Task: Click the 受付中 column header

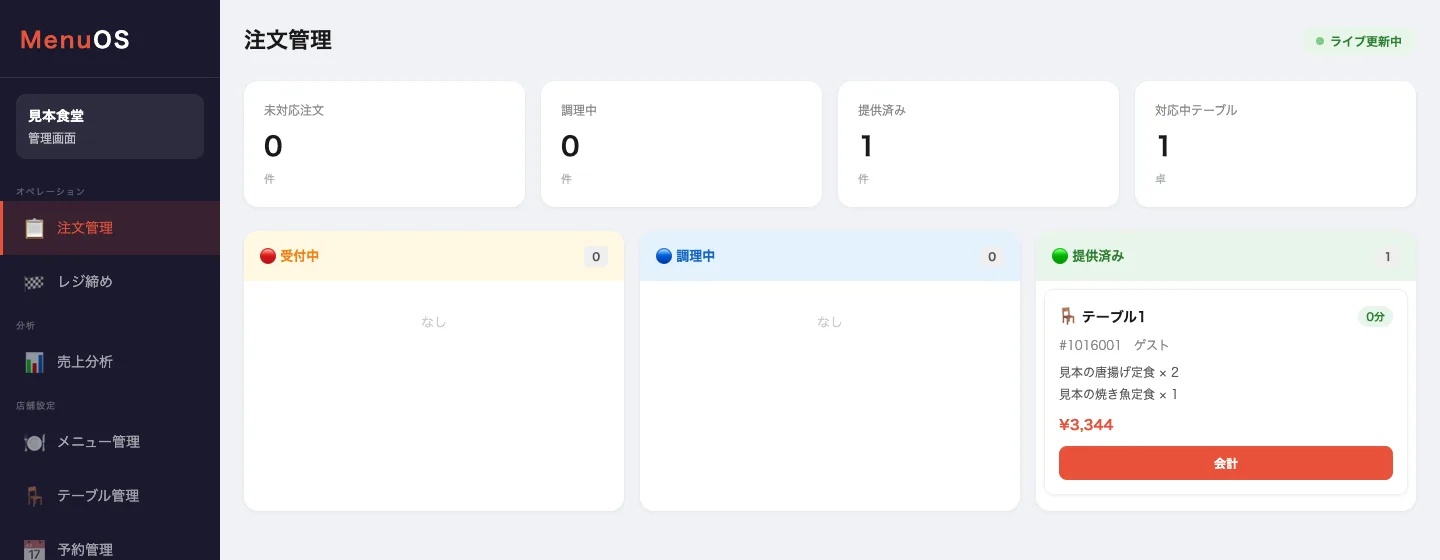Action: [434, 256]
